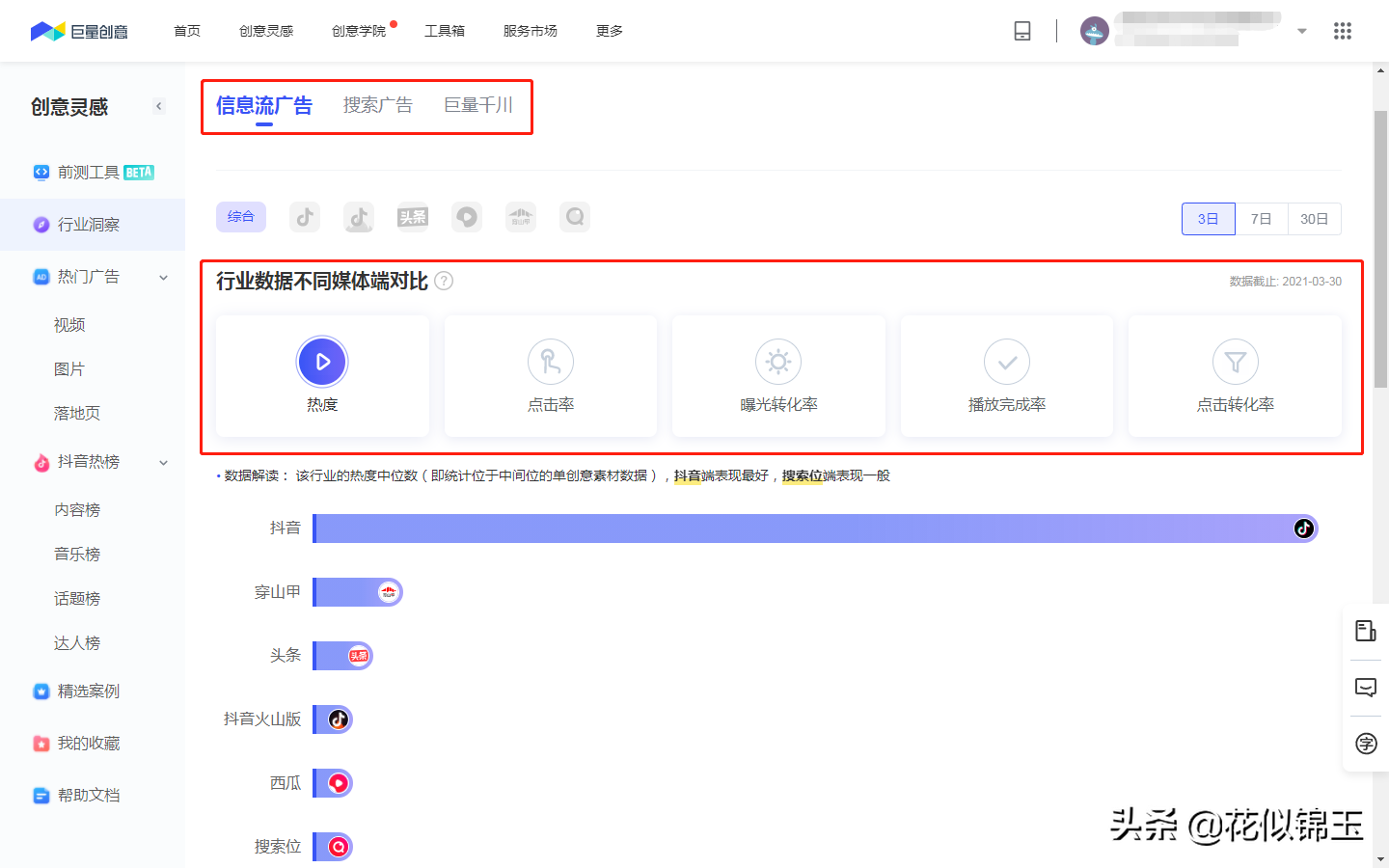Open 话题榜 in sidebar
The width and height of the screenshot is (1389, 868).
(x=77, y=599)
